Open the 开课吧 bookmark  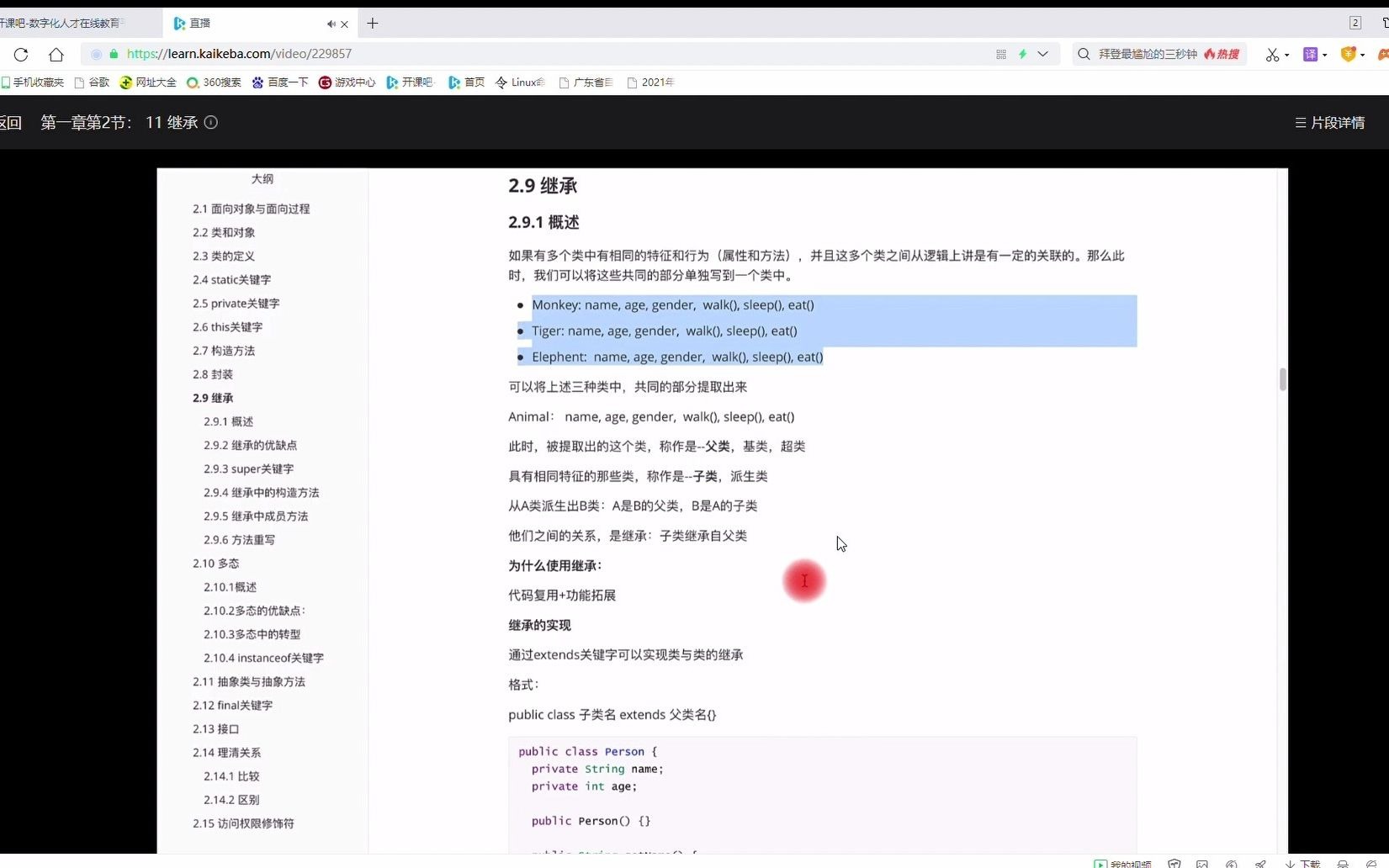410,82
